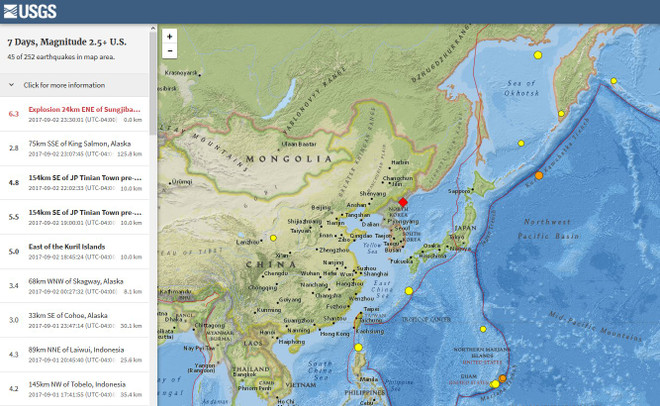
Task: Click the orange earthquake marker near Kuril Islands
Action: pyautogui.click(x=538, y=176)
